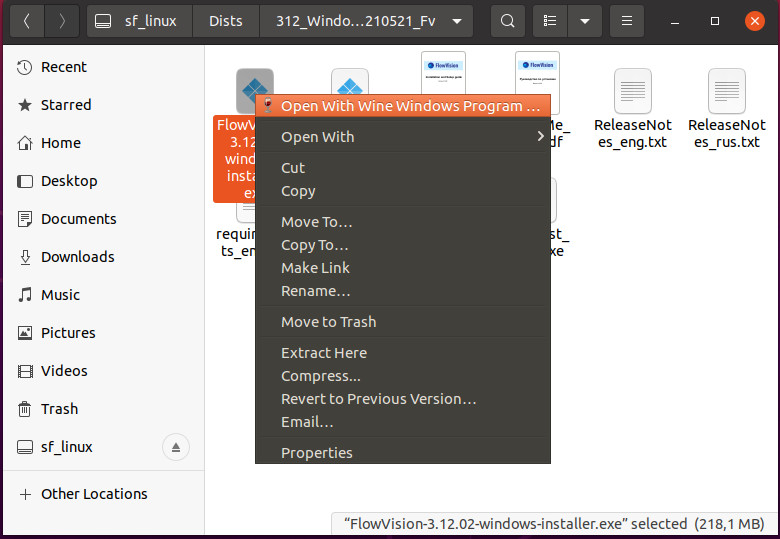Select the second FlowVision exe icon
Image resolution: width=780 pixels, height=539 pixels.
350,81
